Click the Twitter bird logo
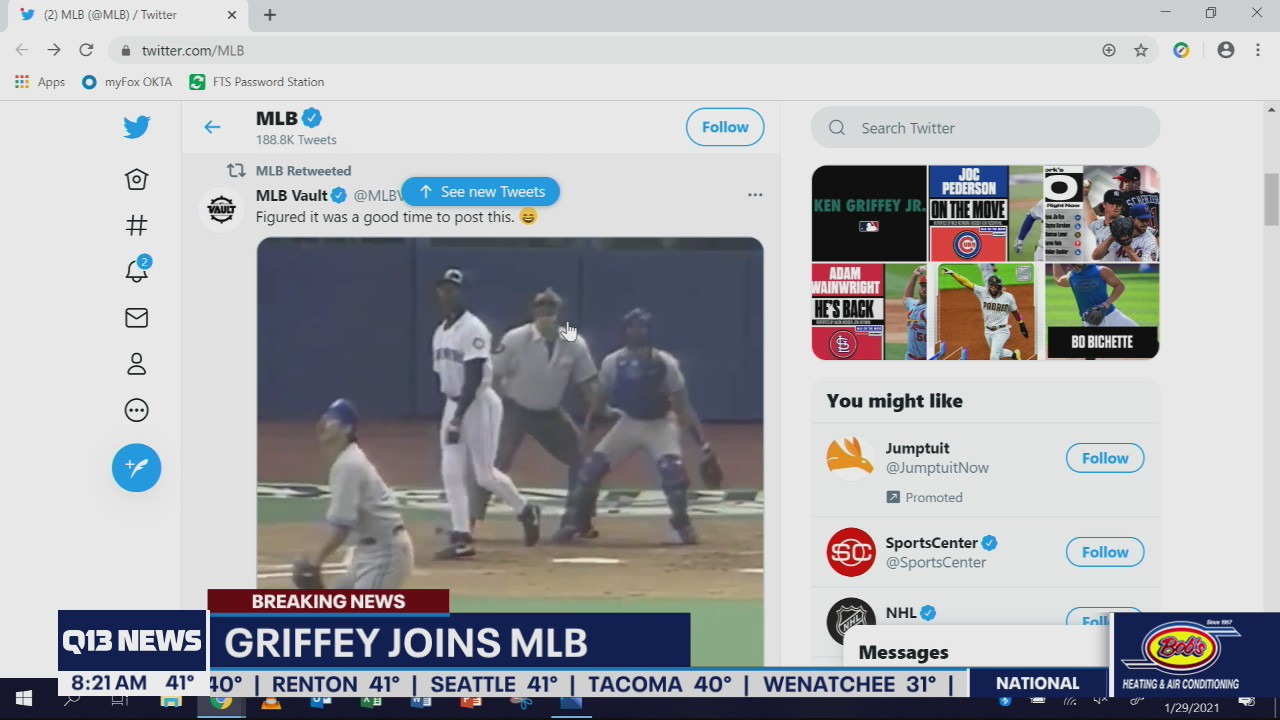Screen dimensions: 1280x720 [x=136, y=126]
